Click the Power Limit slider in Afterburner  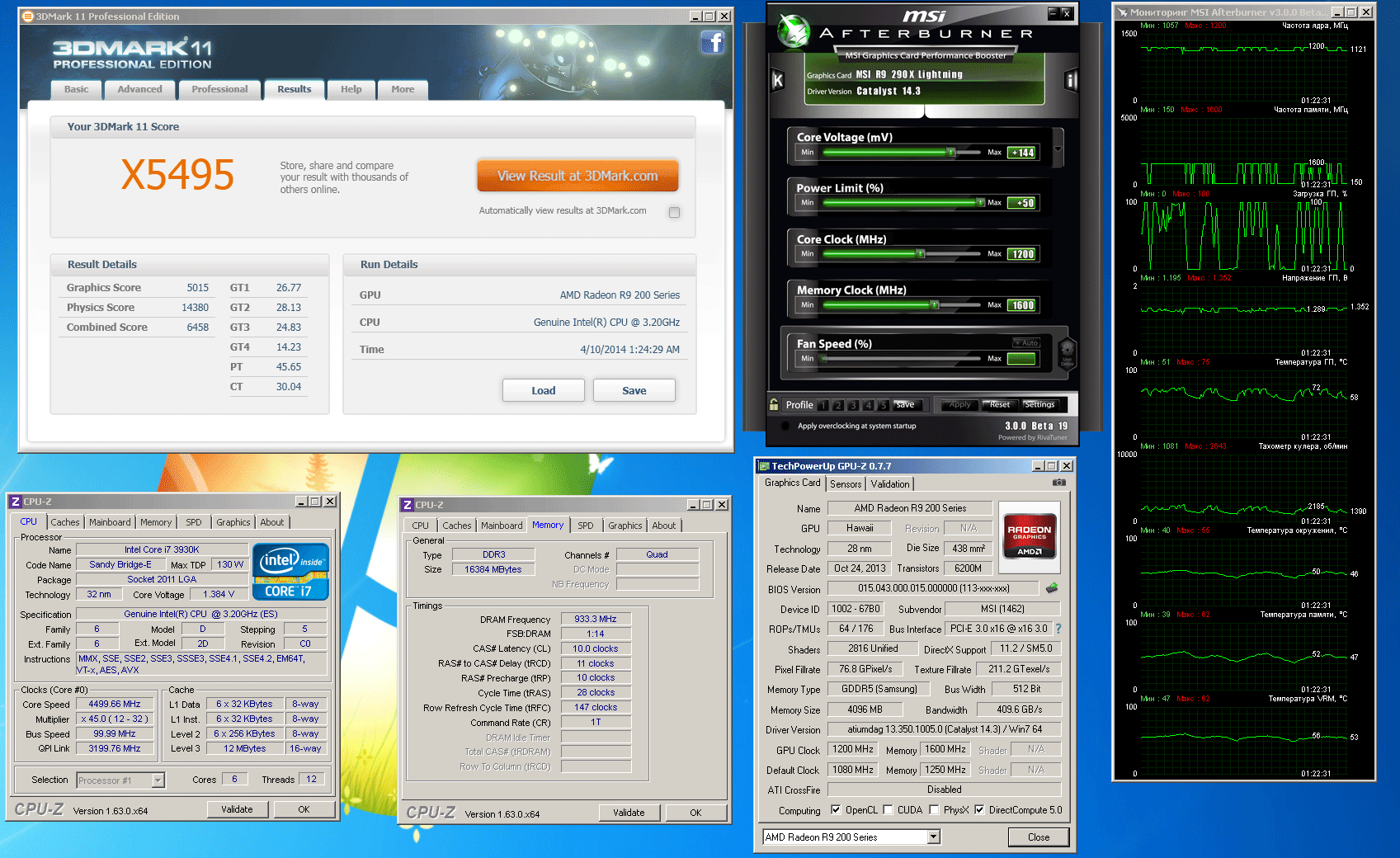[x=901, y=203]
